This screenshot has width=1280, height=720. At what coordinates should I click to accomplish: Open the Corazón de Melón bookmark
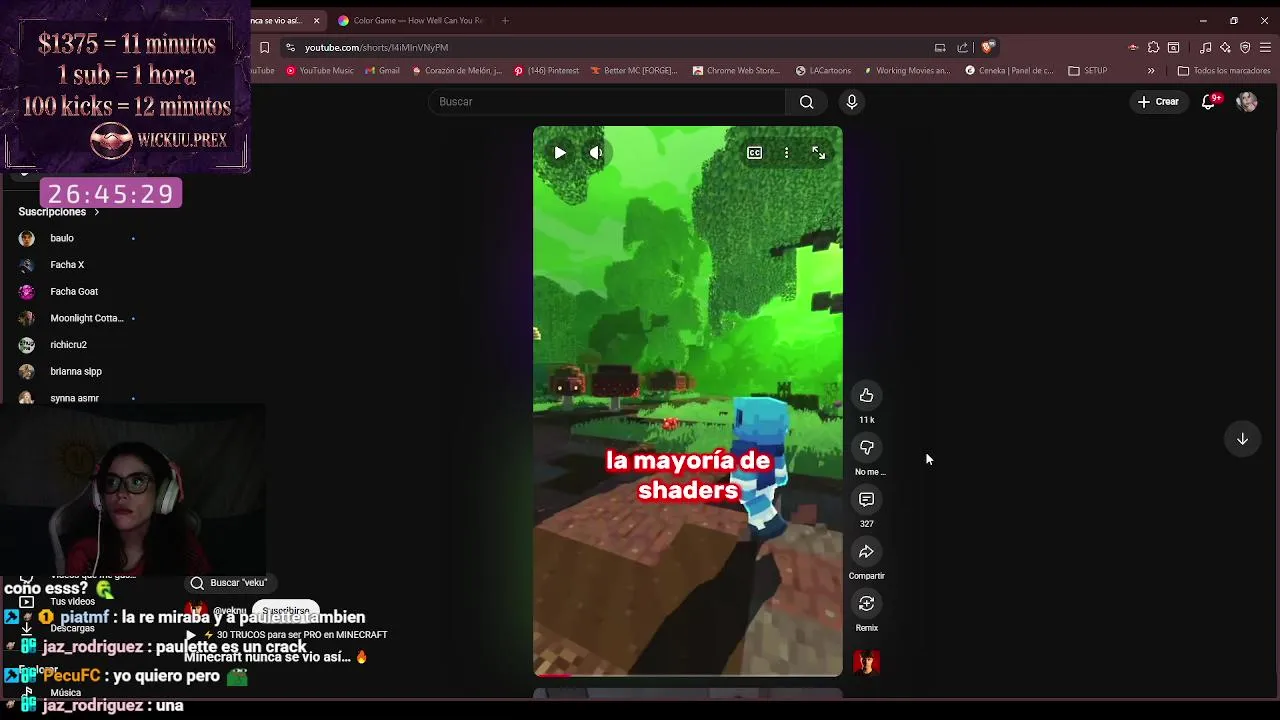456,71
